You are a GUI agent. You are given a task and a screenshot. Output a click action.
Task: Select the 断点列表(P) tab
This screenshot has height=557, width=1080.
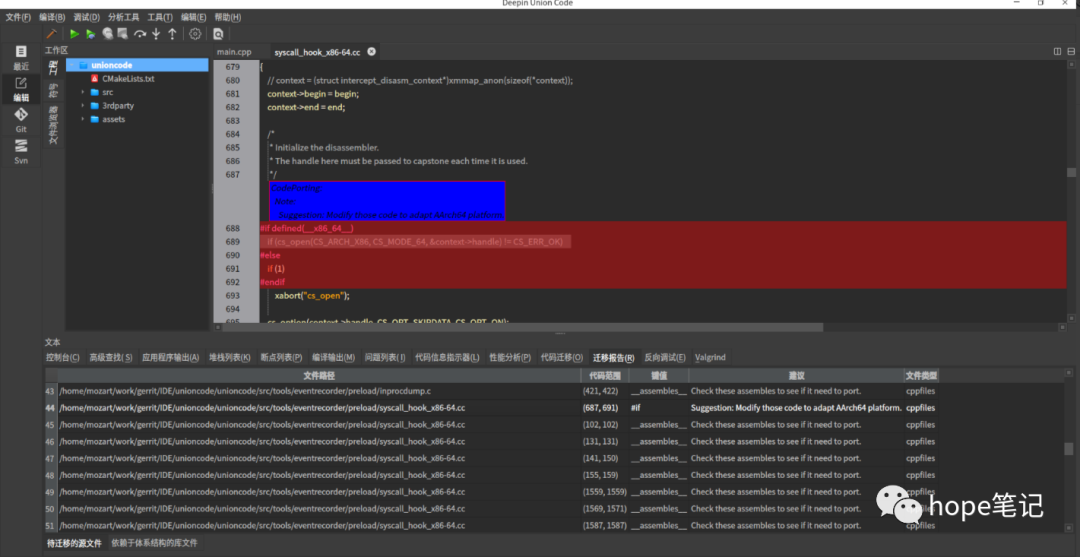click(281, 357)
